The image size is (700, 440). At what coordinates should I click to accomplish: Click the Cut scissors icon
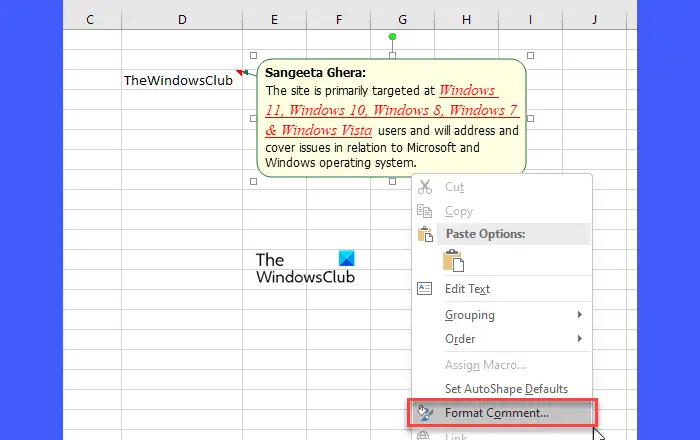425,187
